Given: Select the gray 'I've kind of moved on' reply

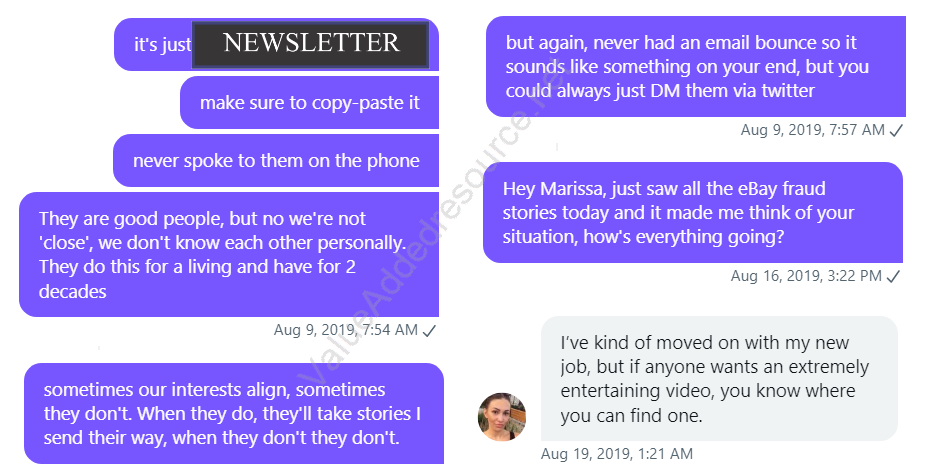Looking at the screenshot, I should click(x=719, y=379).
